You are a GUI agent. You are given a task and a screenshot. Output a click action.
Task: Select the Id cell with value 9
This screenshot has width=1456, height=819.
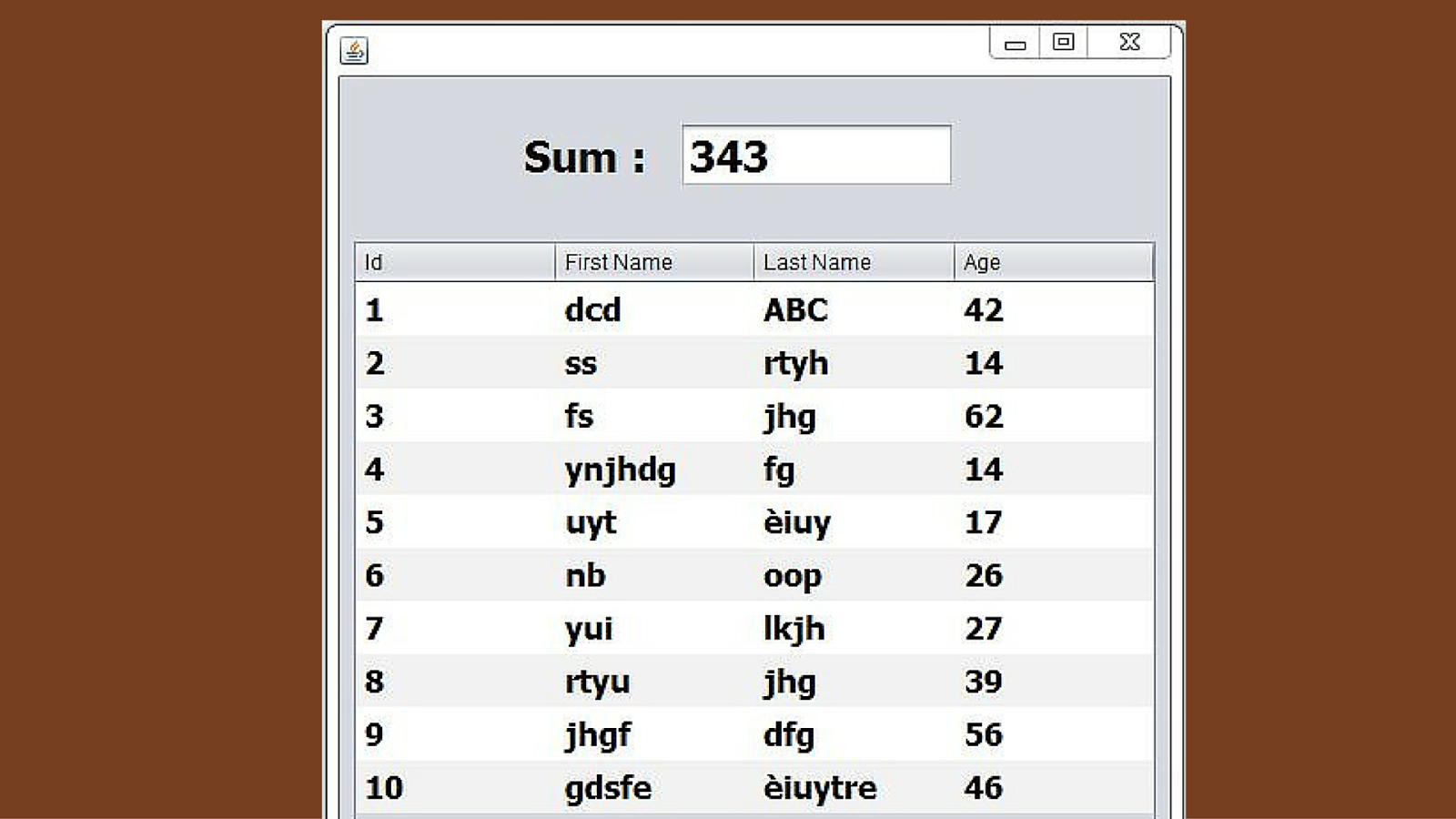point(455,734)
